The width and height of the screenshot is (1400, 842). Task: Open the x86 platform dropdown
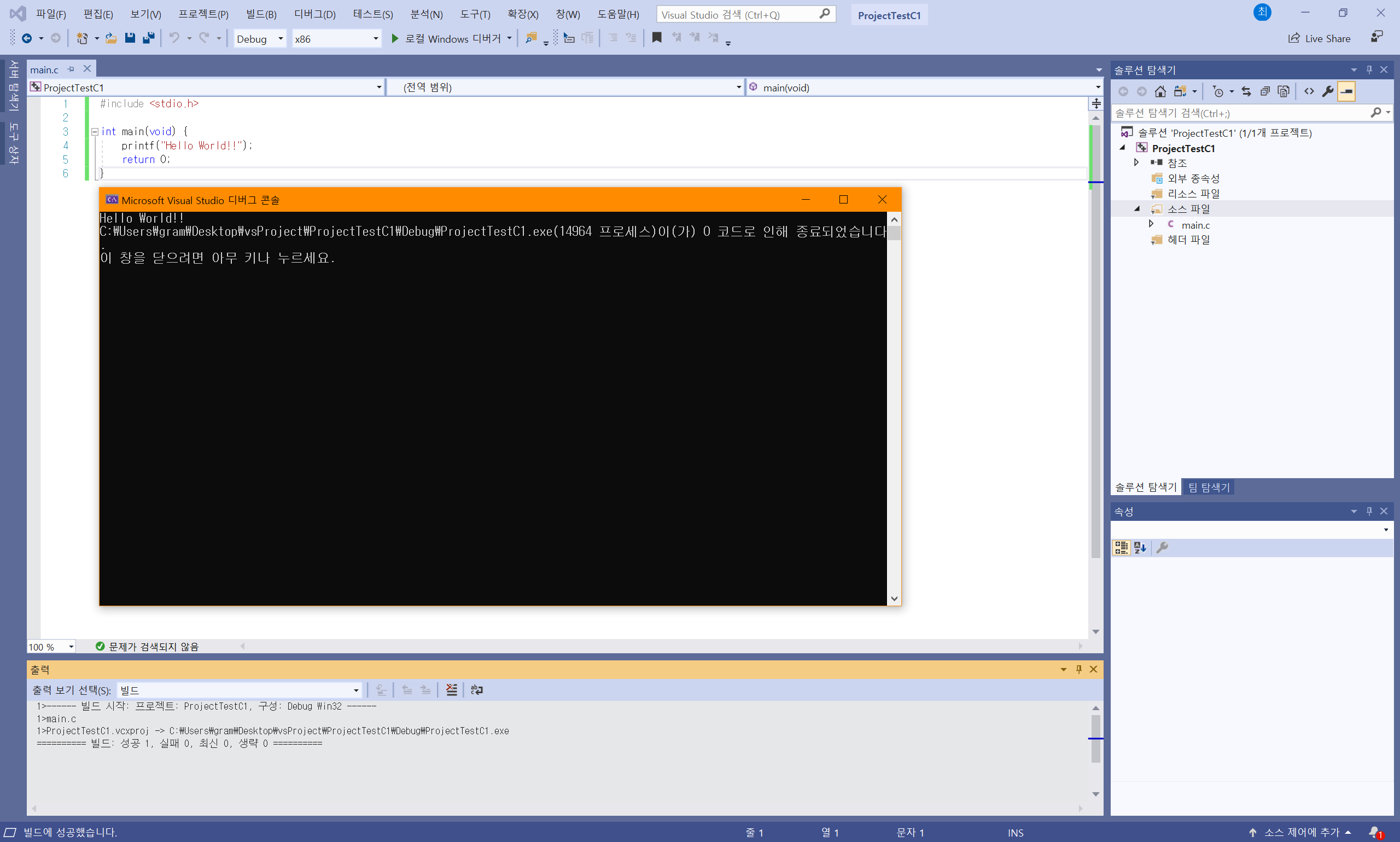(x=375, y=39)
